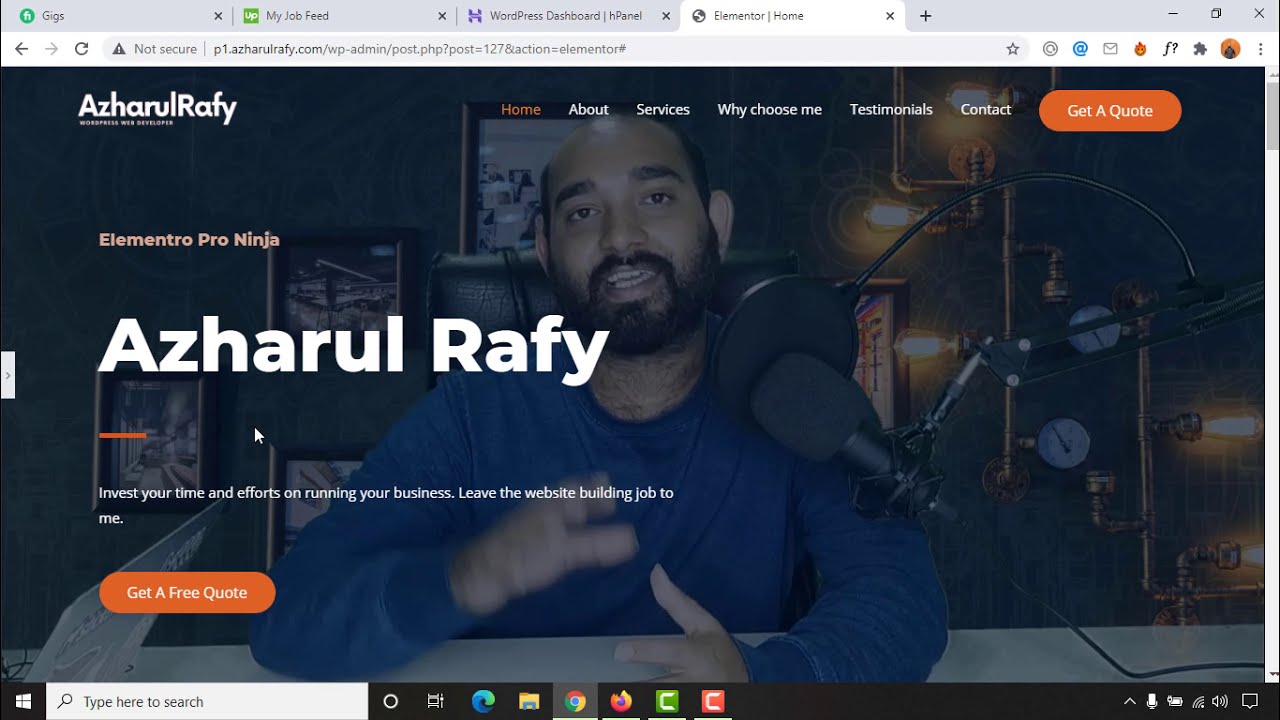Click the Not secure warning icon
The width and height of the screenshot is (1280, 720).
[119, 49]
